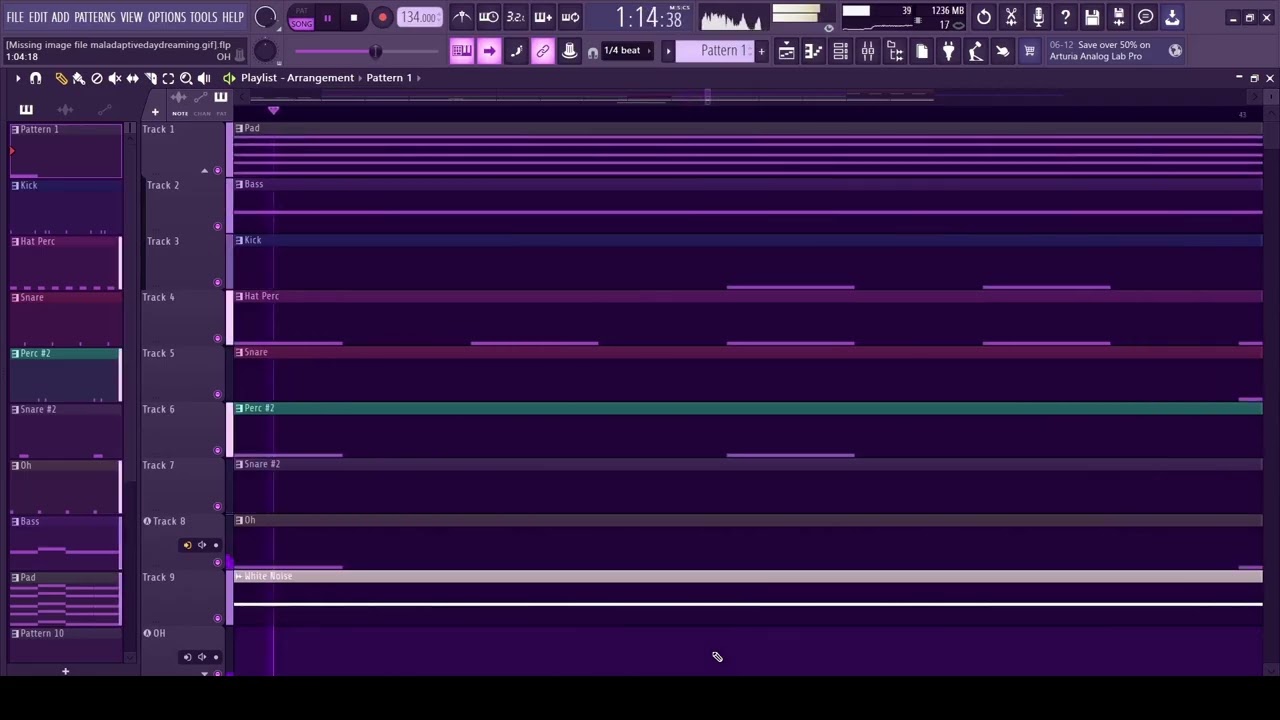This screenshot has width=1280, height=720.
Task: Select the playlist slip tool
Action: click(x=133, y=78)
